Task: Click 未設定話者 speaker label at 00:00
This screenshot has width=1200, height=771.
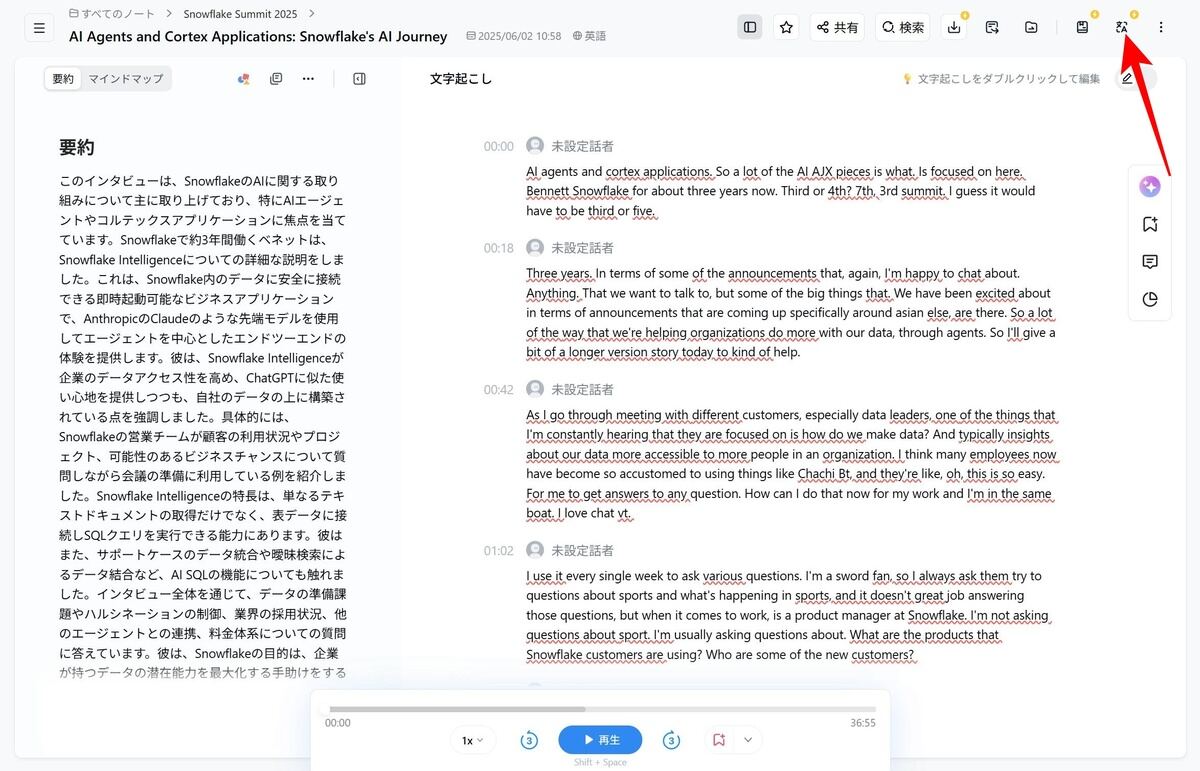Action: (x=582, y=146)
